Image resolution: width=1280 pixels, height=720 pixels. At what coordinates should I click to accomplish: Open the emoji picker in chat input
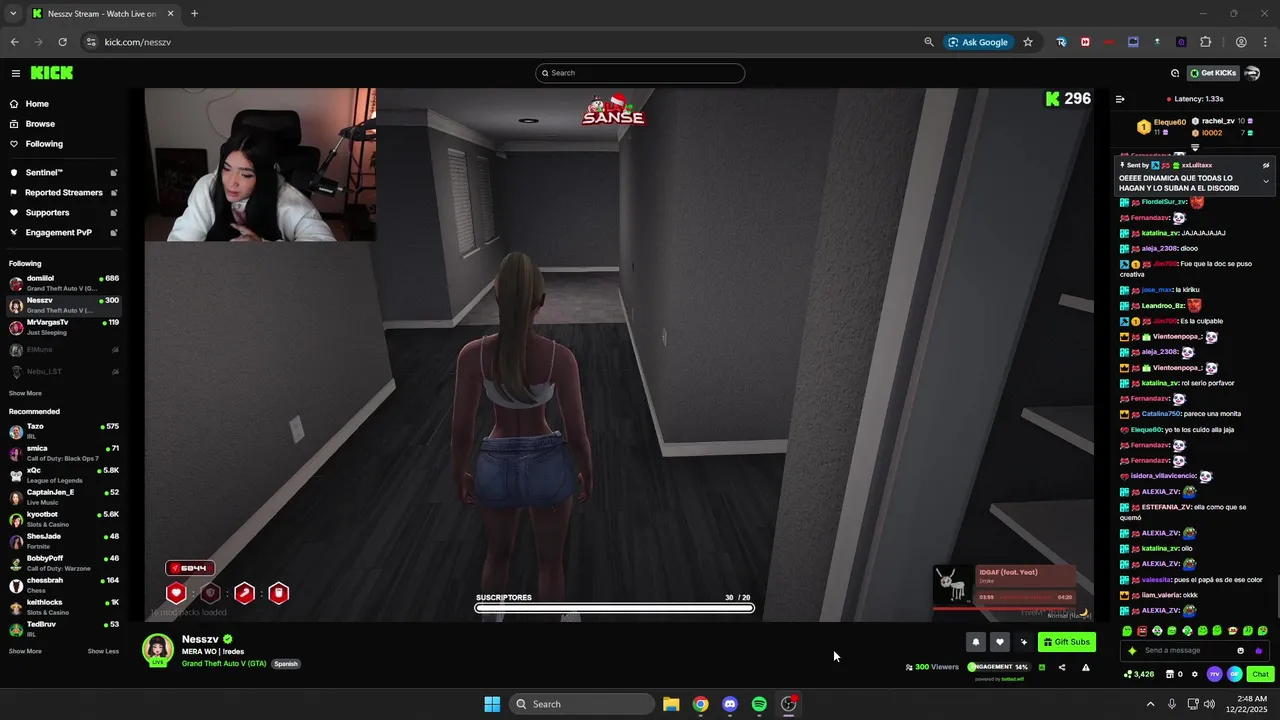click(x=1241, y=650)
